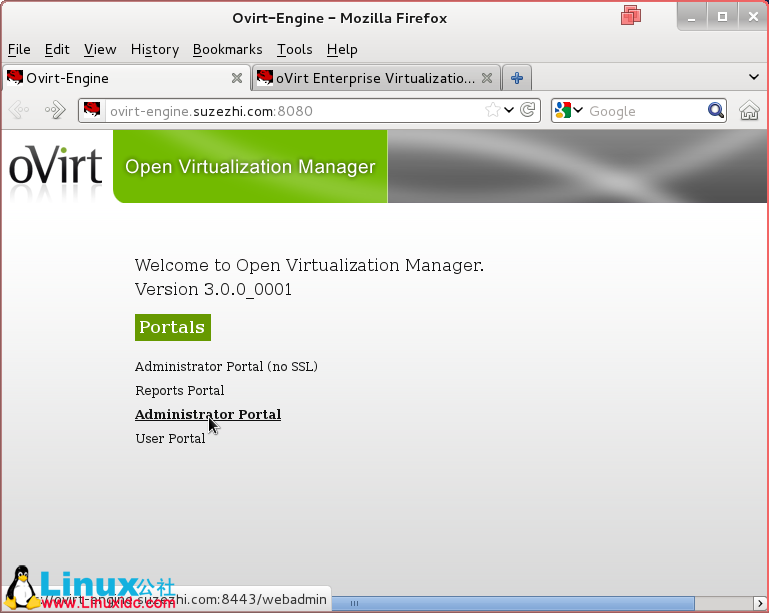Open a new tab with the plus icon
The image size is (769, 613).
pos(517,78)
